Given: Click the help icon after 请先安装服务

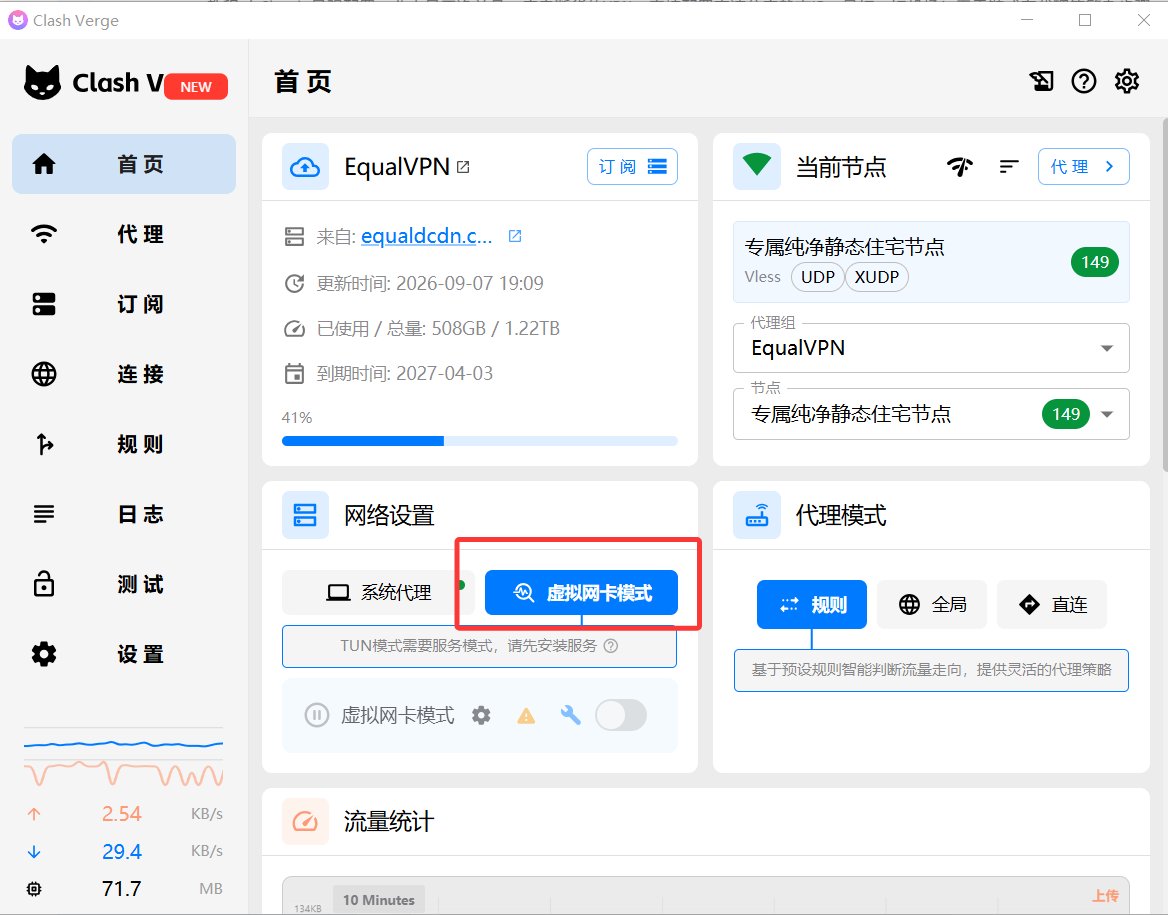Looking at the screenshot, I should [x=611, y=645].
